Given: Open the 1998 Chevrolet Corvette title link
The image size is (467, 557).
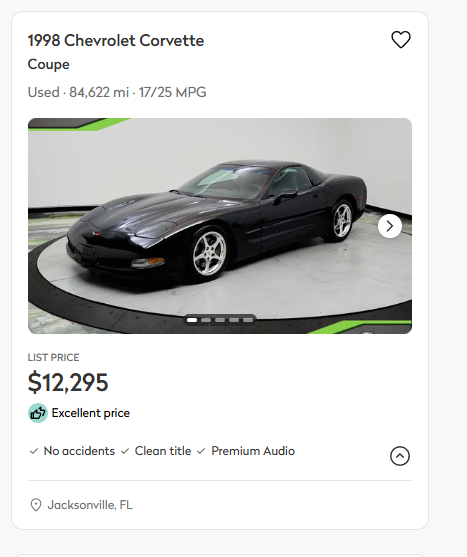Looking at the screenshot, I should click(x=116, y=40).
